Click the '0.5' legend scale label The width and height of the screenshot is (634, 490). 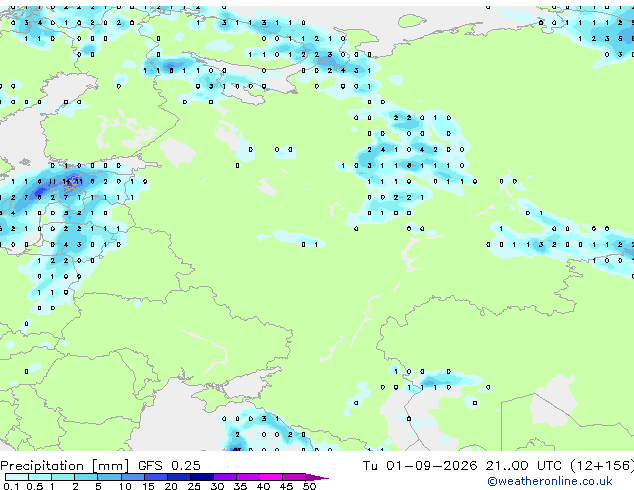35,486
